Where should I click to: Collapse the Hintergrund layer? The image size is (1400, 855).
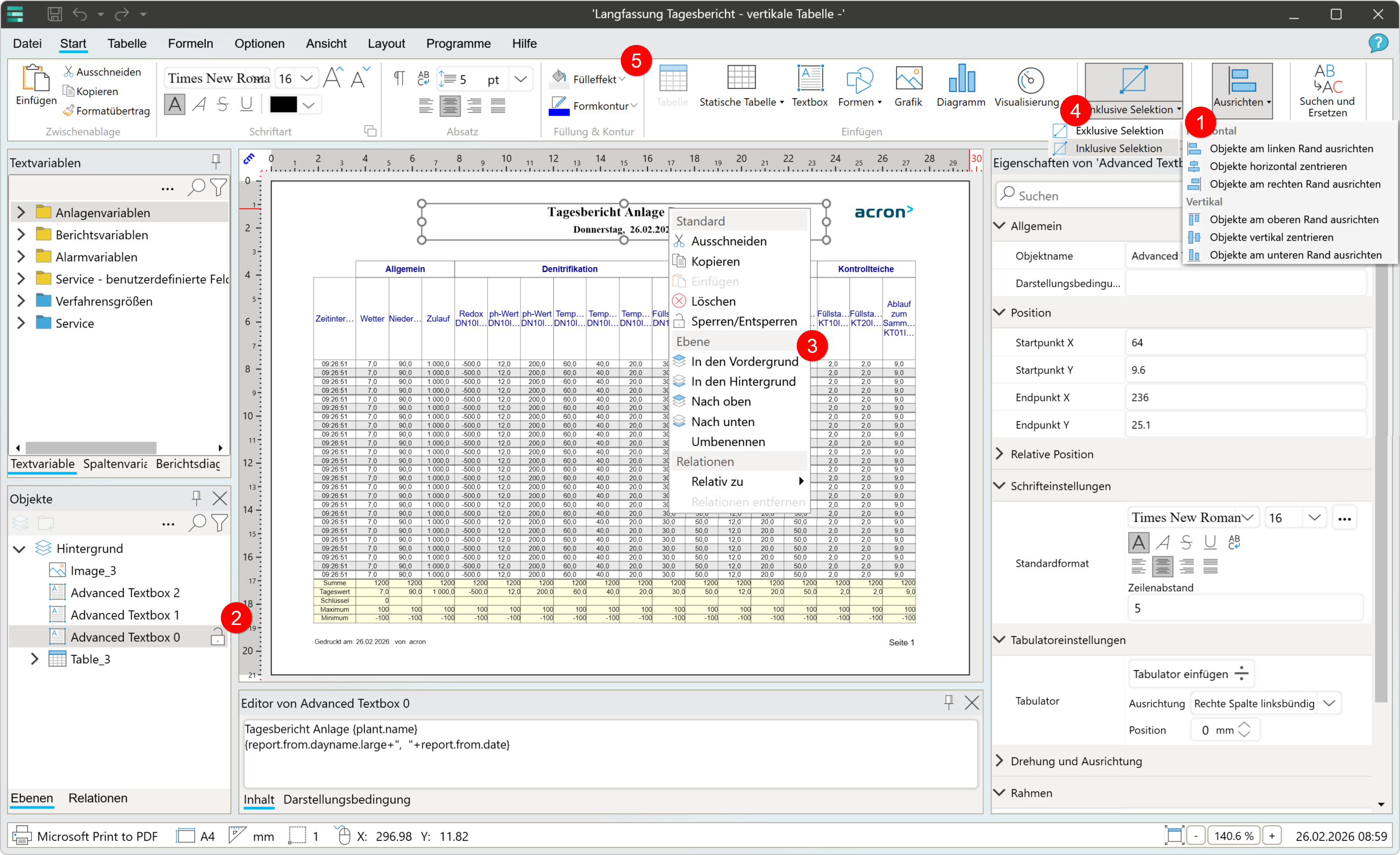click(x=19, y=549)
